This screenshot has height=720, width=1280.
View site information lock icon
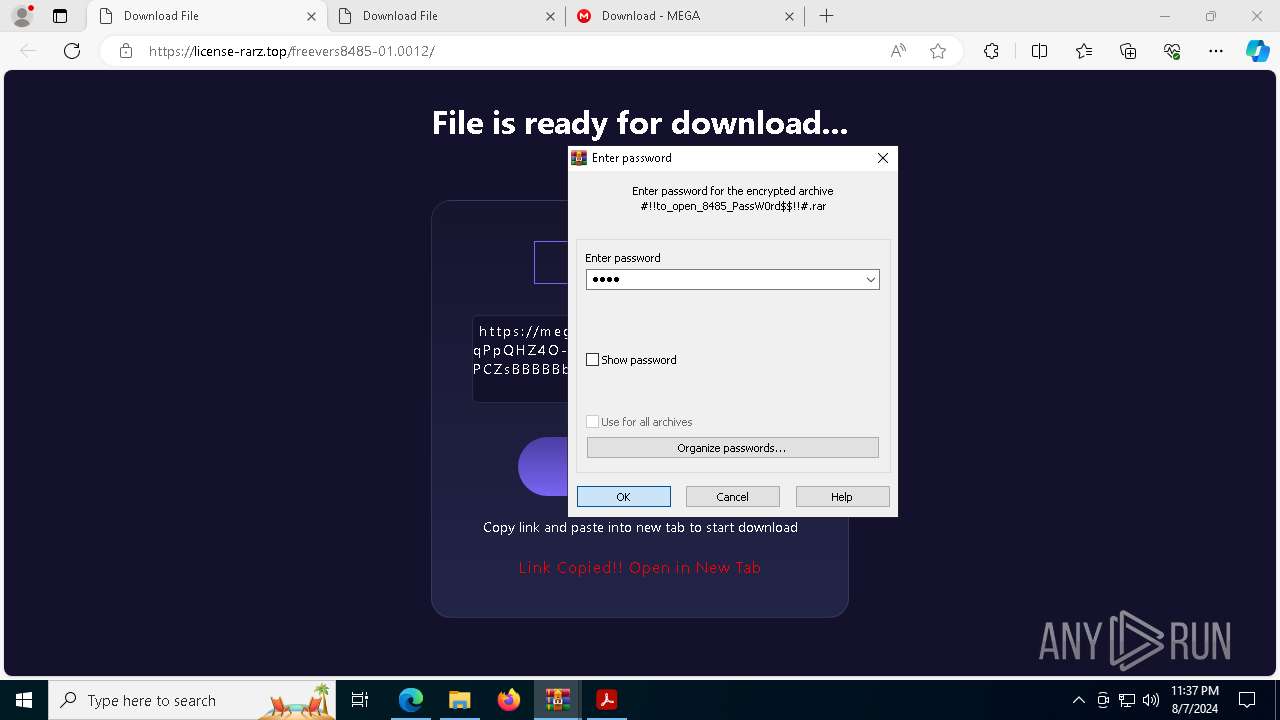(126, 51)
